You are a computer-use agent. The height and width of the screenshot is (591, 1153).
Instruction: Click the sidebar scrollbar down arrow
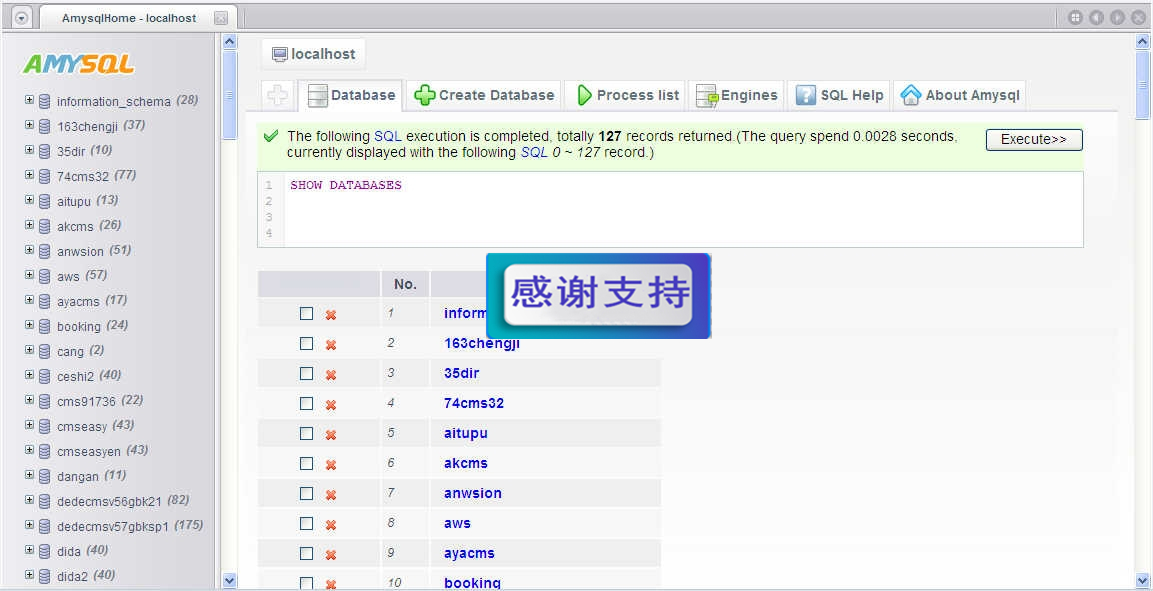(x=229, y=581)
